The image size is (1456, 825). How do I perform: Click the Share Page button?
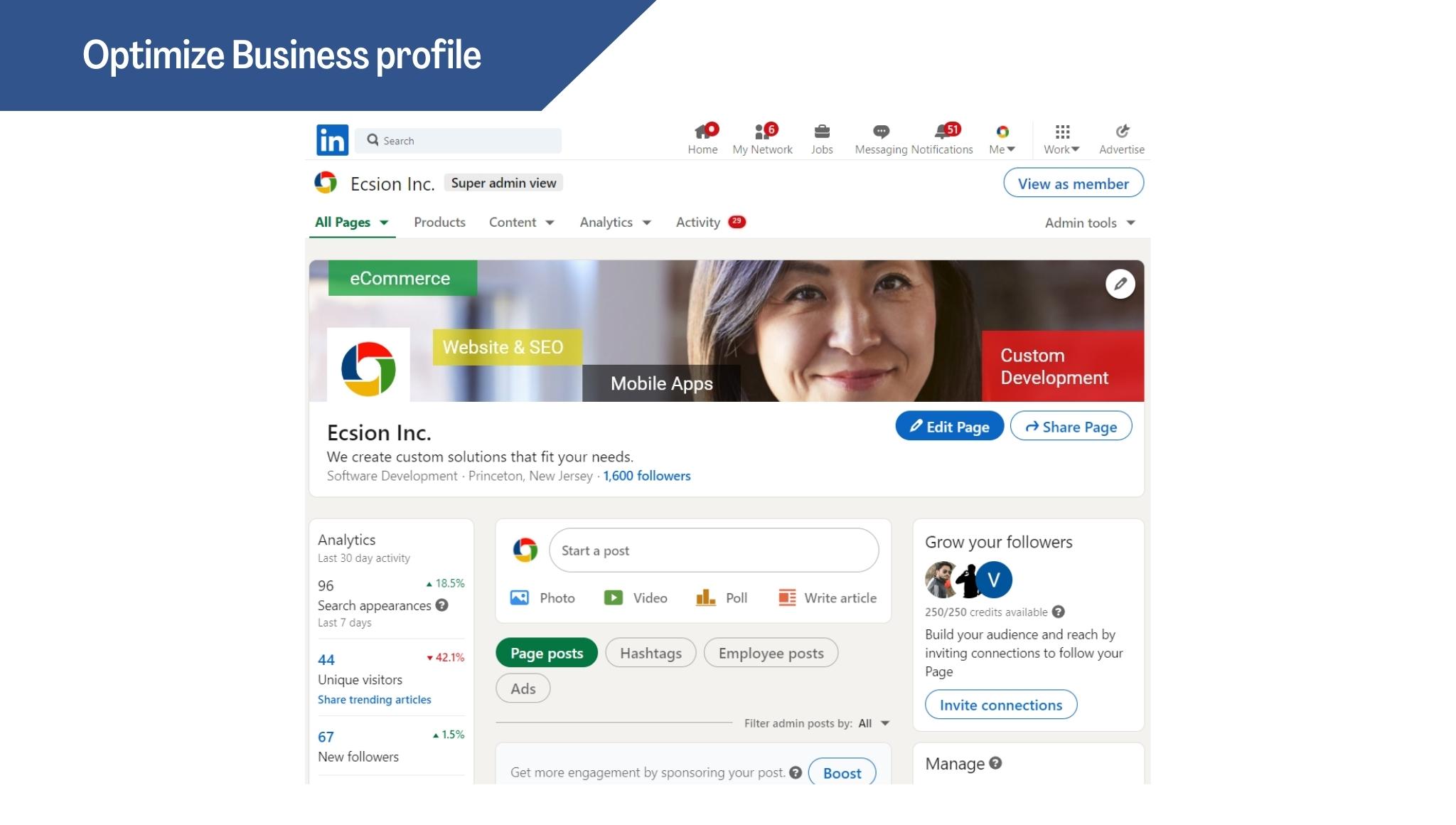(1071, 426)
